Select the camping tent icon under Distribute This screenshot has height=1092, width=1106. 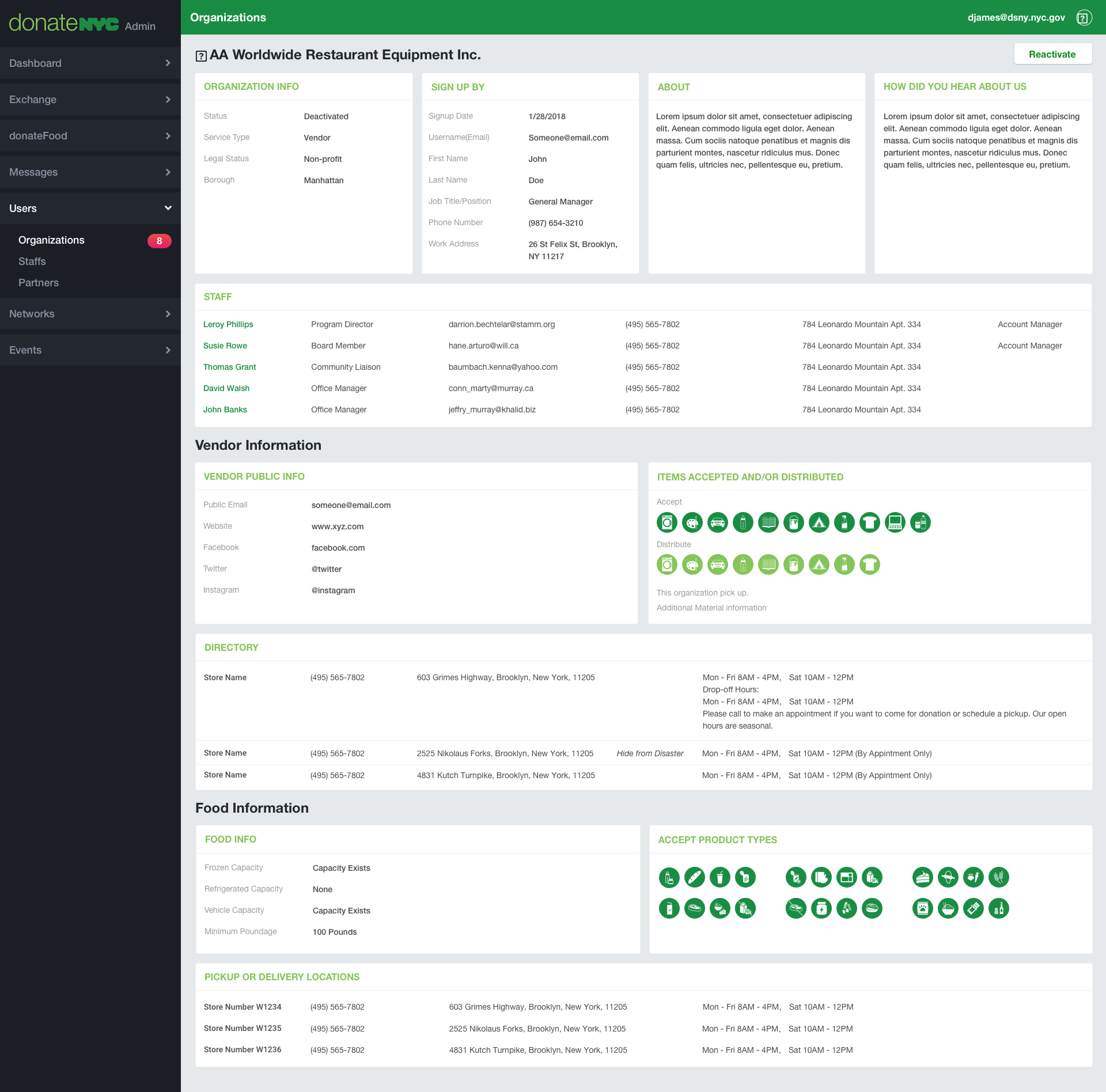click(x=819, y=564)
